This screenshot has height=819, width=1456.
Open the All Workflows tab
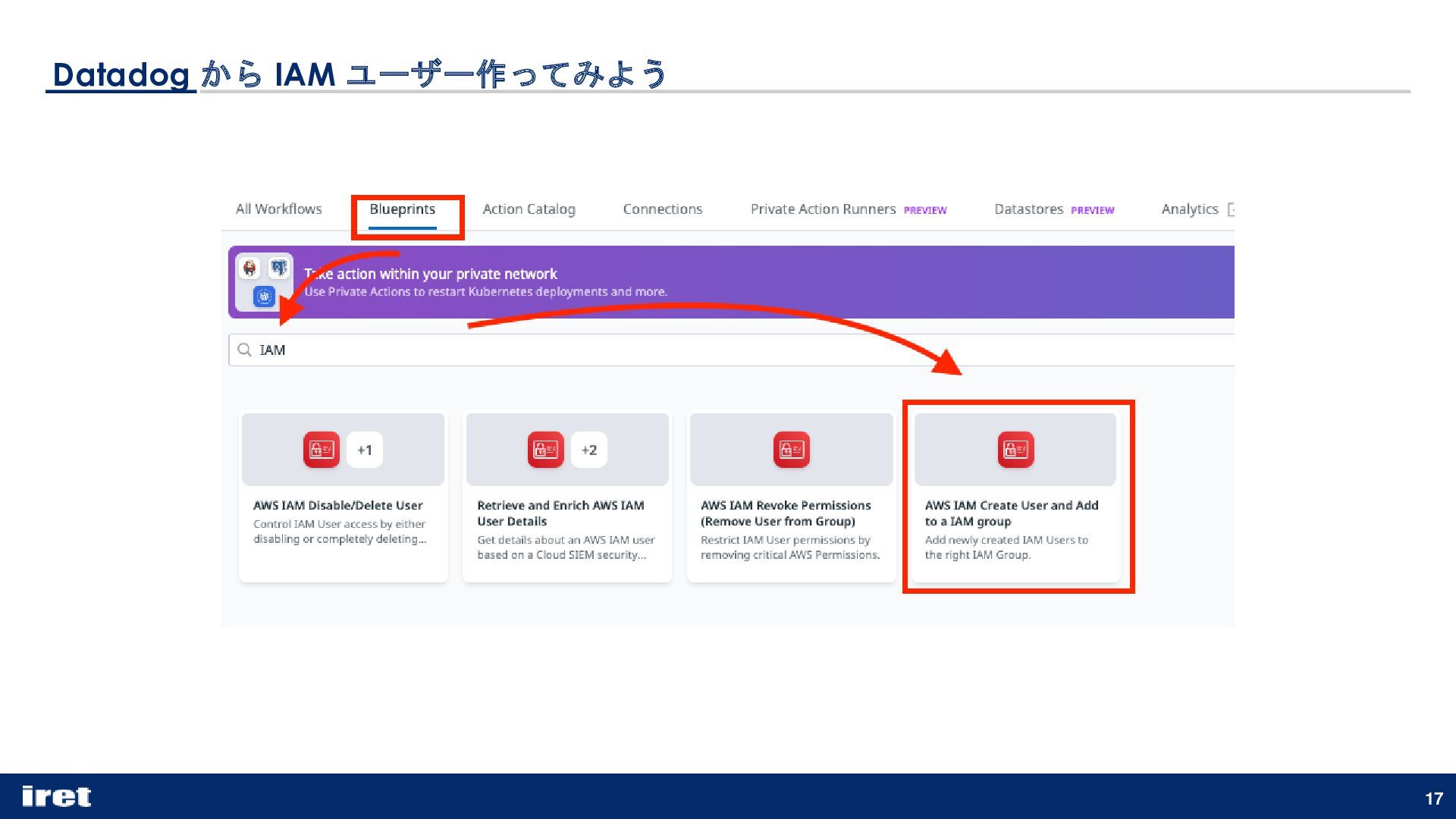point(278,209)
